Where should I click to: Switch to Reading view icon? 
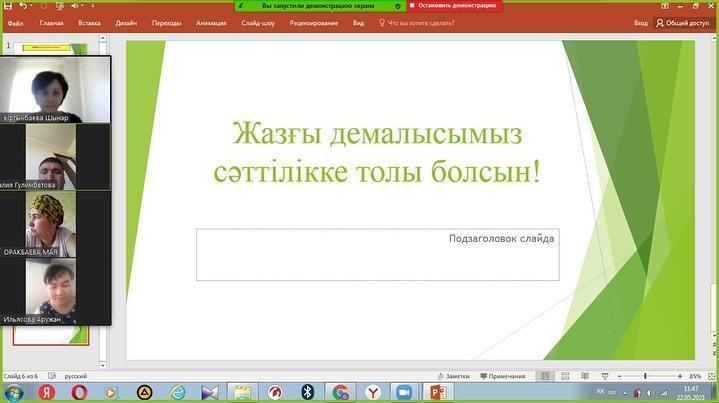click(x=585, y=376)
